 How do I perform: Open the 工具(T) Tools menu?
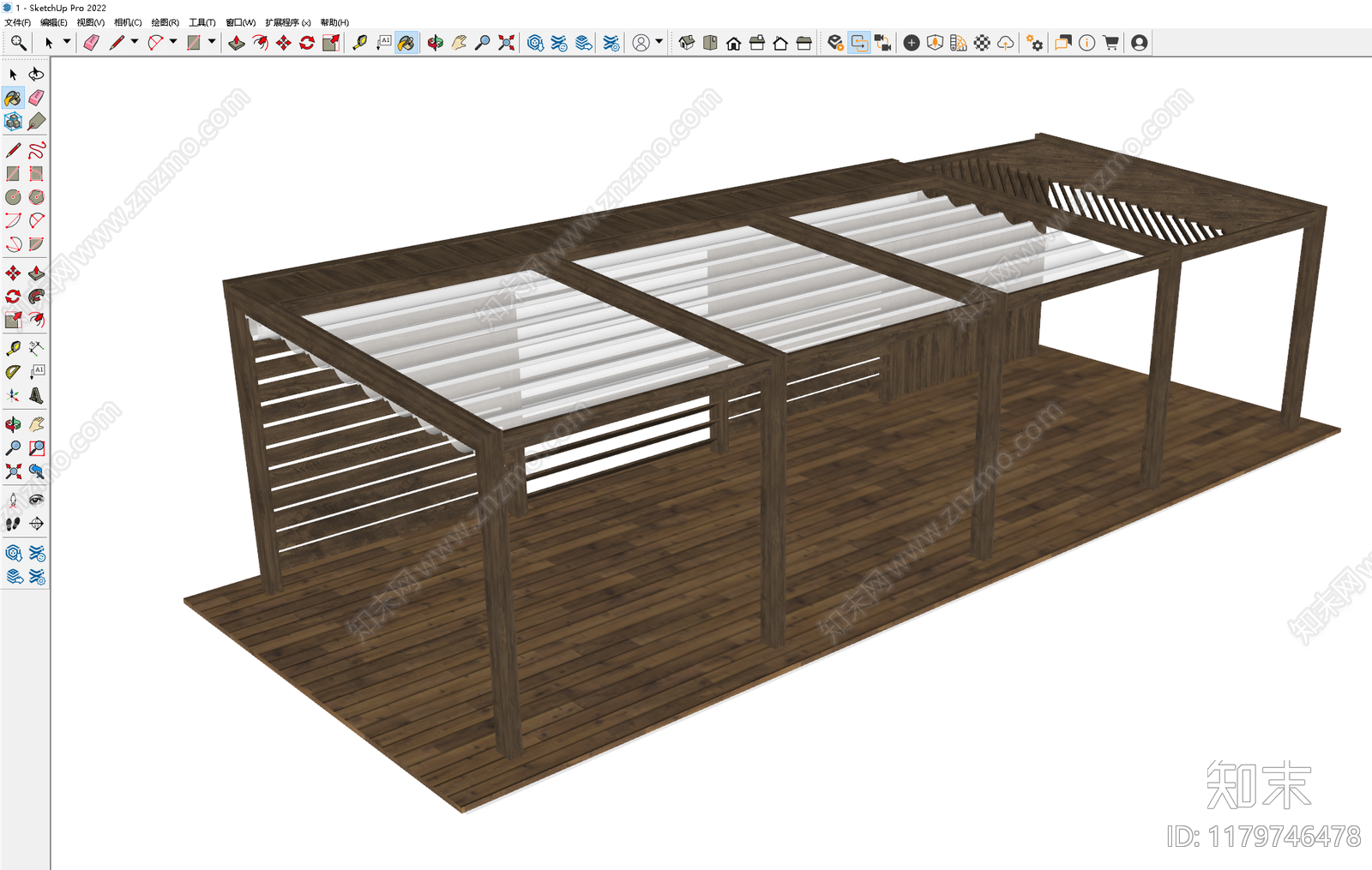[x=202, y=22]
